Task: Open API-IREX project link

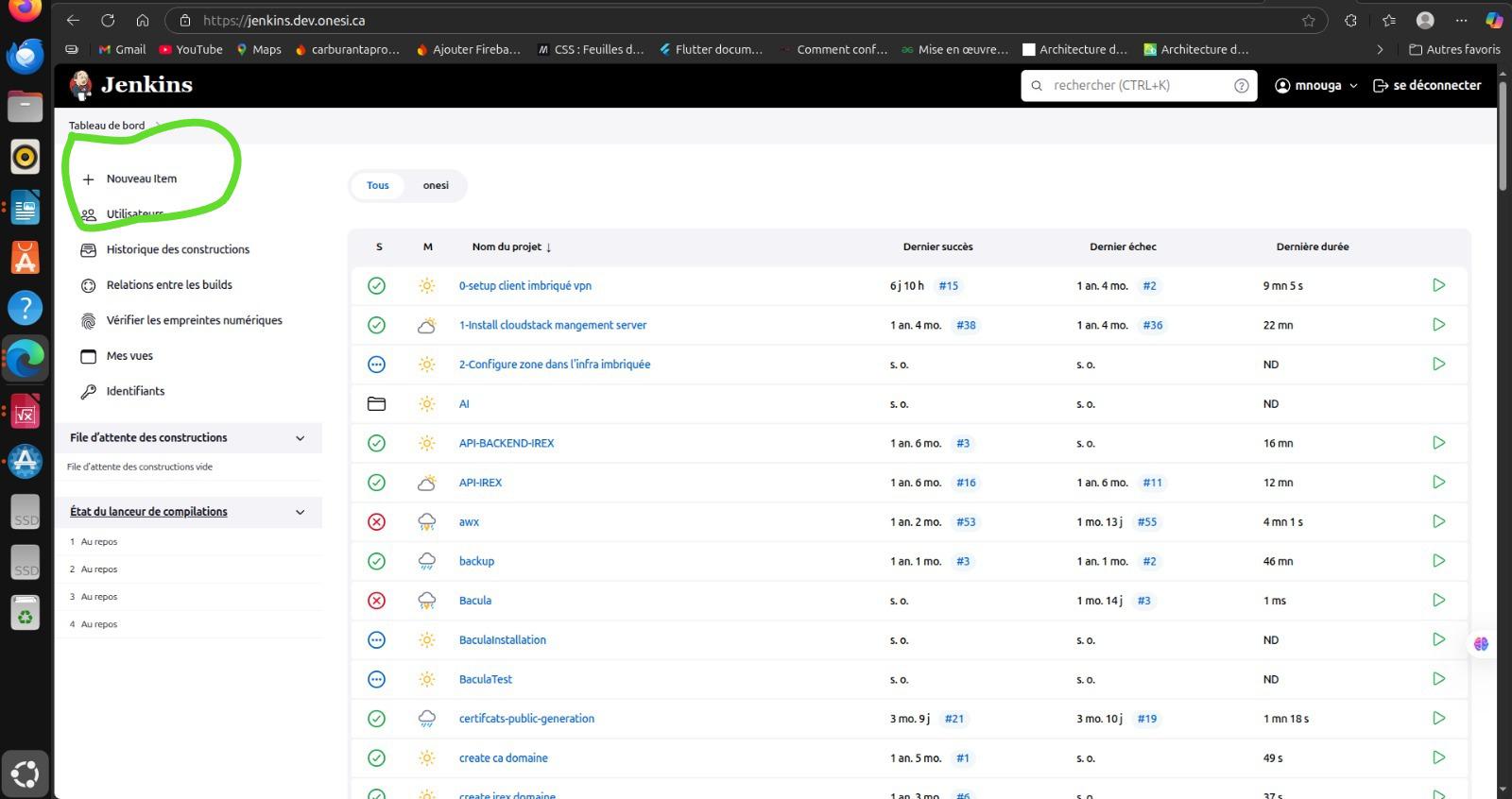Action: (x=480, y=483)
